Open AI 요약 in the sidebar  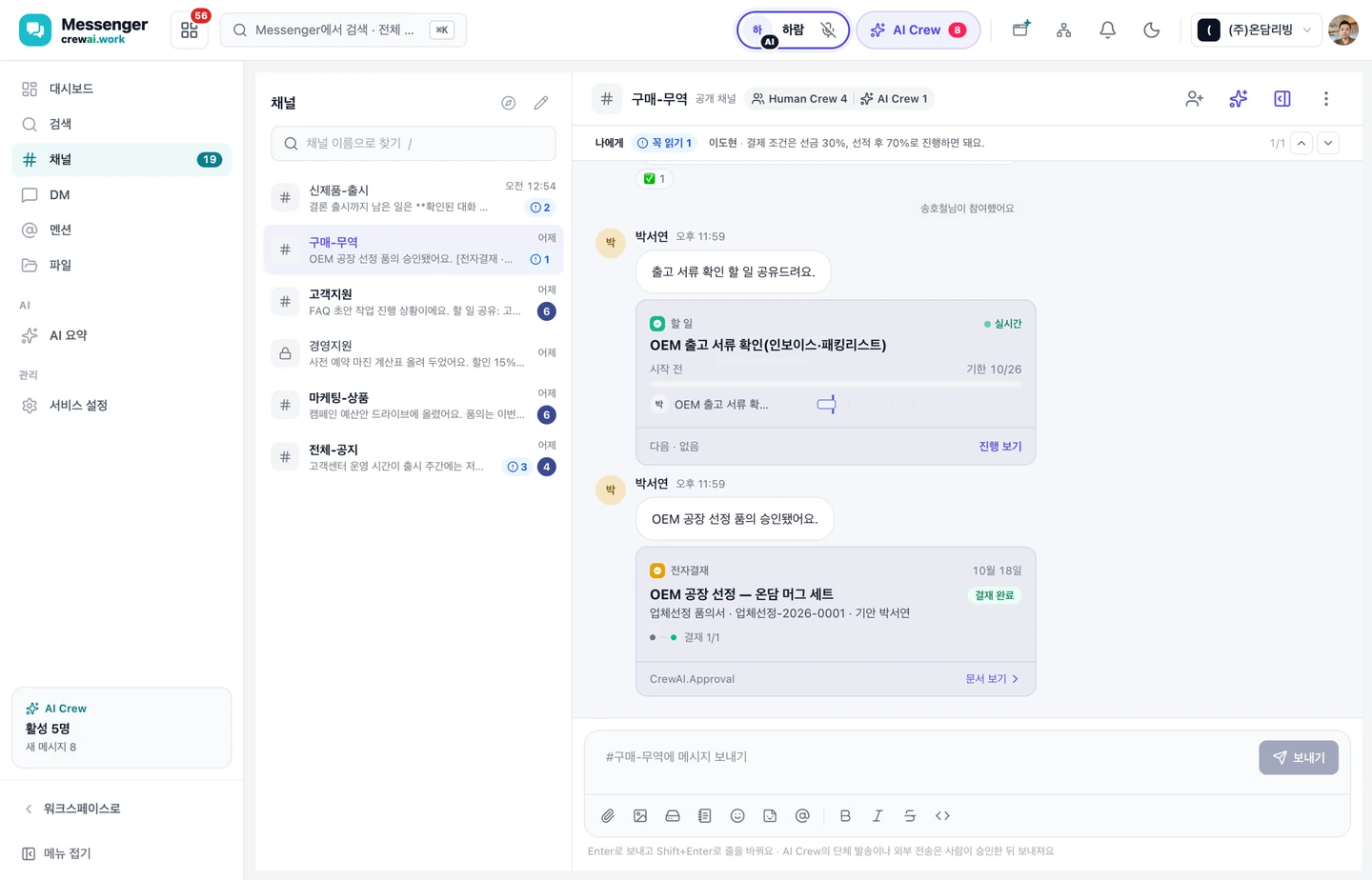[x=121, y=335]
